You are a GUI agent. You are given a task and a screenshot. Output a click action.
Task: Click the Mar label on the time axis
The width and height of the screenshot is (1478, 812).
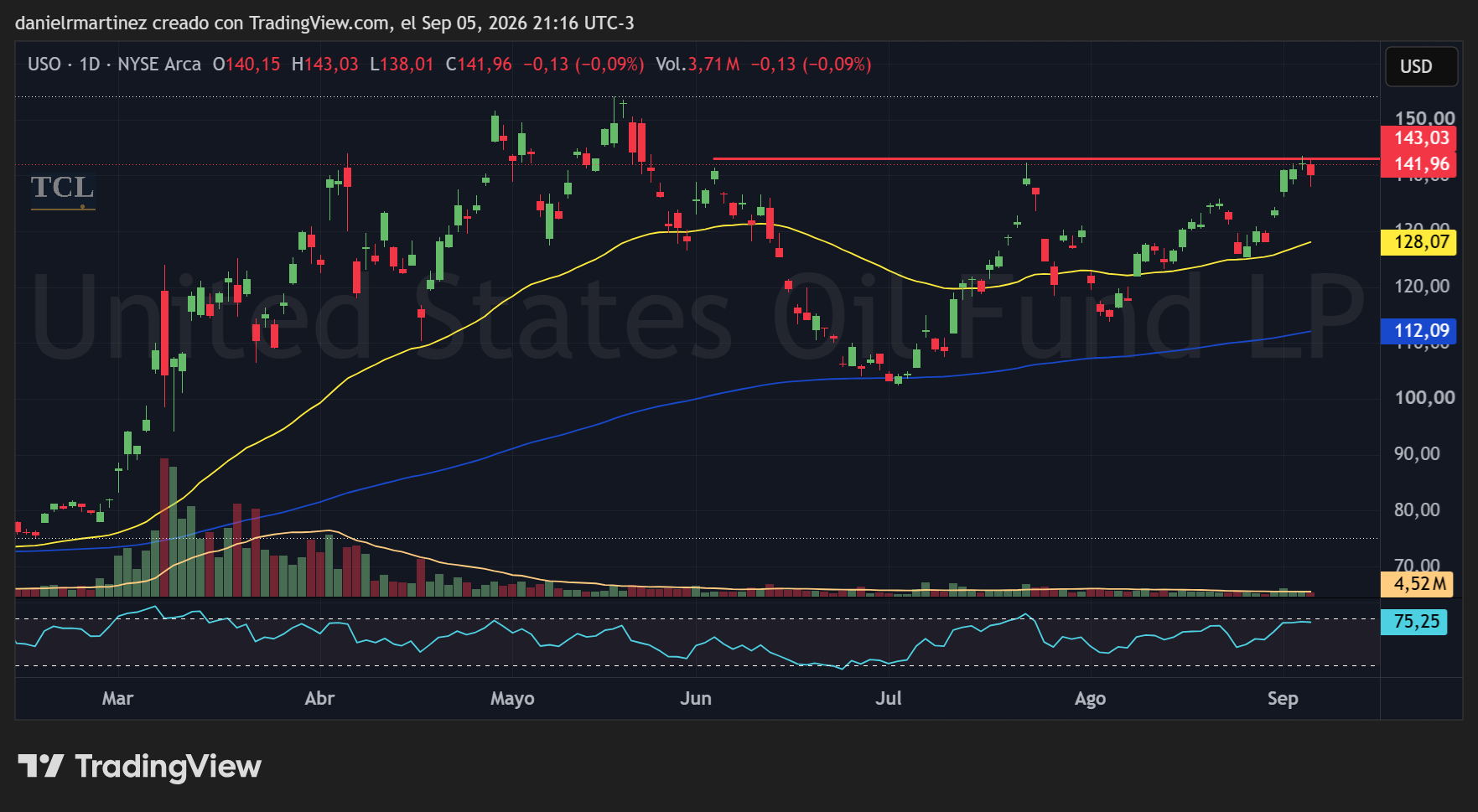click(x=117, y=698)
